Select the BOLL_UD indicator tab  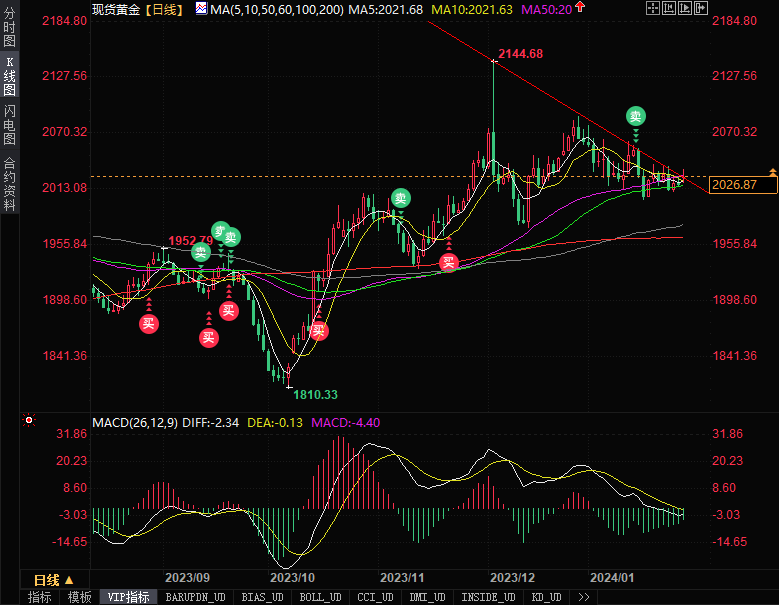point(320,597)
